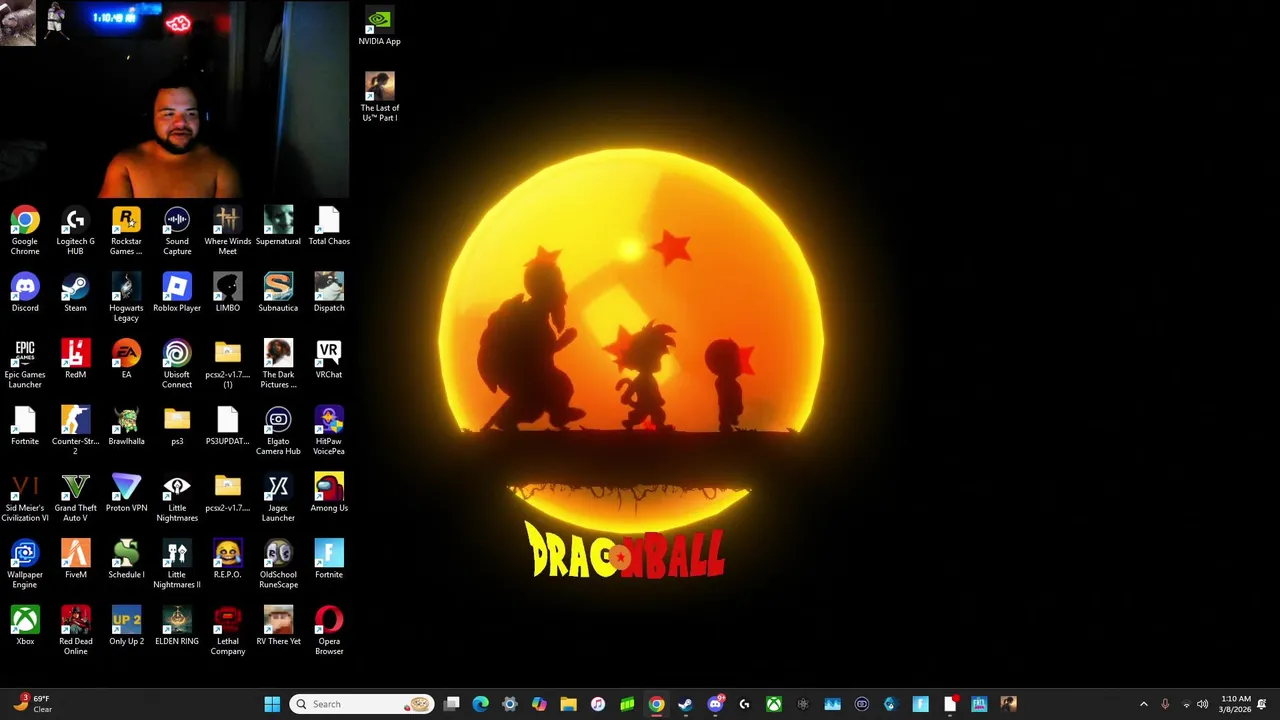Open Ubisoft Connect desktop icon
1280x720 pixels.
pyautogui.click(x=177, y=365)
